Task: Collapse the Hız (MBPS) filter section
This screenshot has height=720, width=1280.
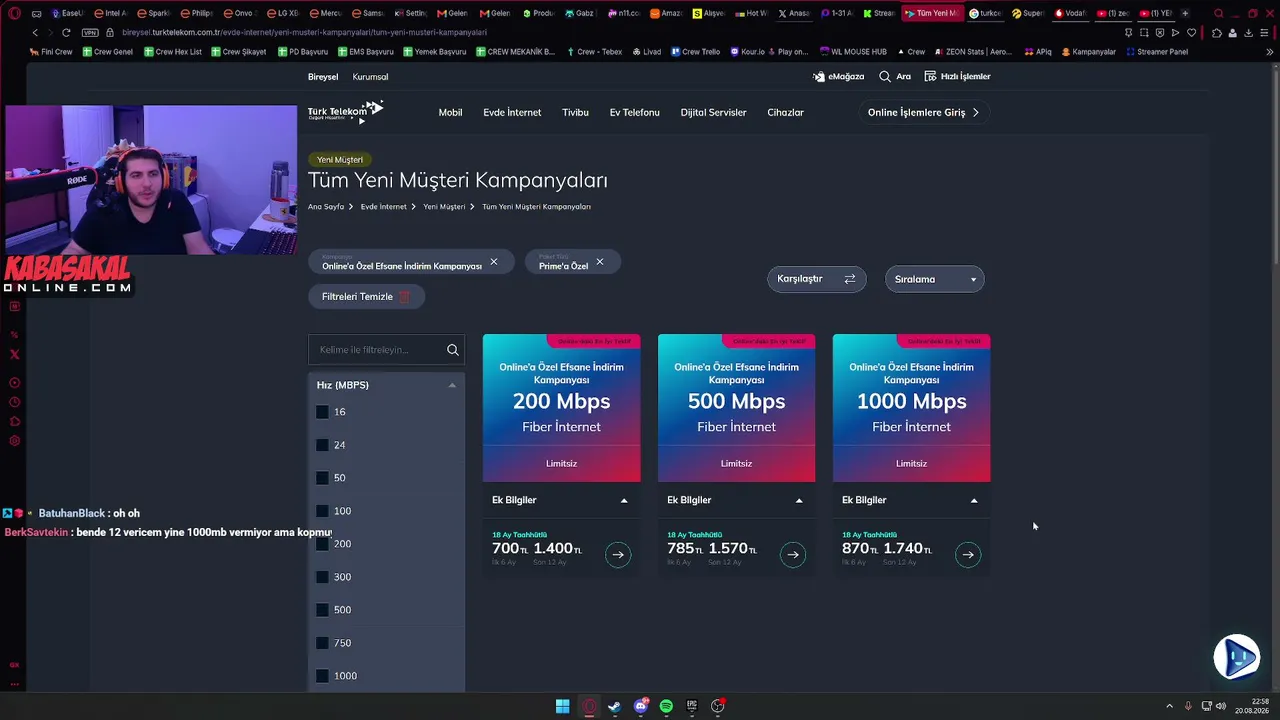Action: click(452, 385)
